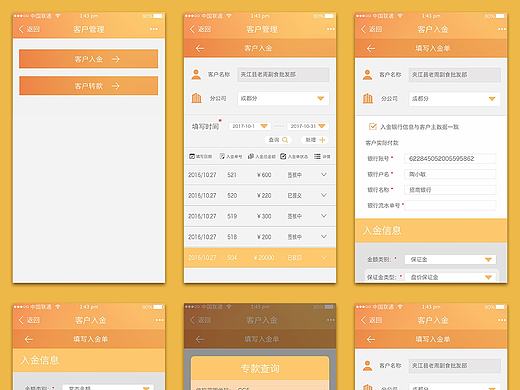Click amount ¥600 in row 521
This screenshot has width=520, height=390.
(264, 175)
